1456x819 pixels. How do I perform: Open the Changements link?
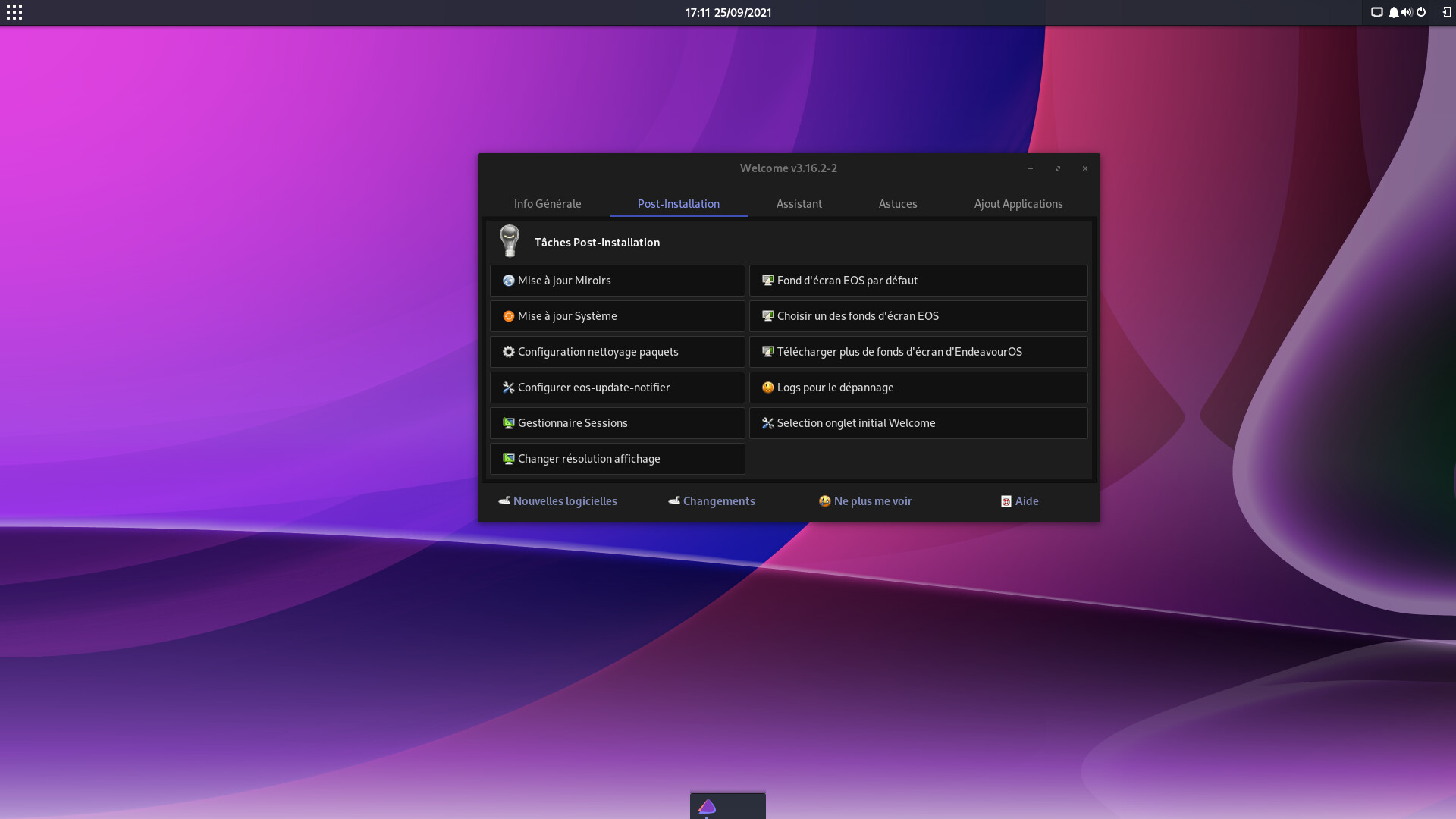click(711, 501)
